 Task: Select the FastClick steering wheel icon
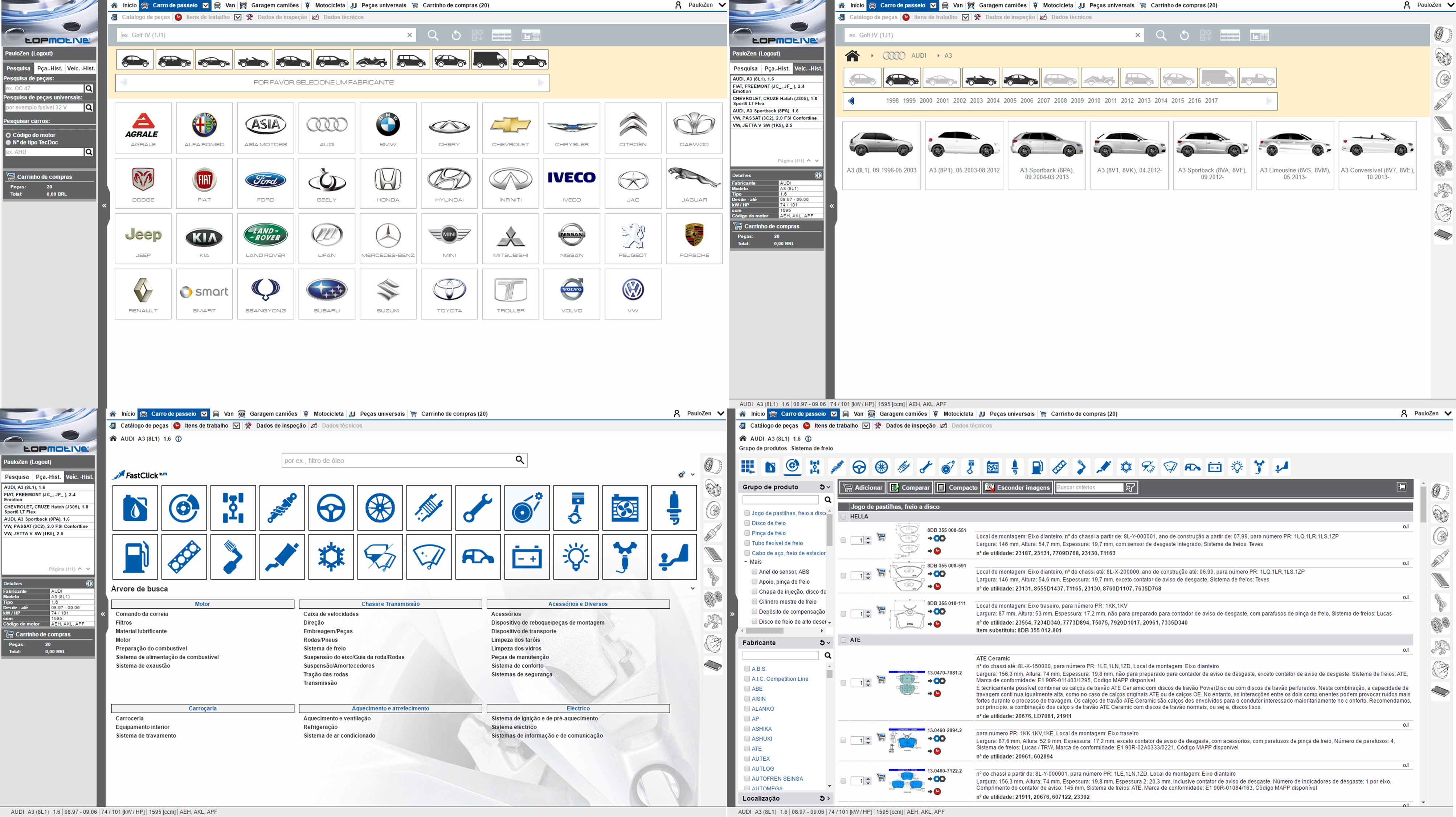(x=331, y=508)
